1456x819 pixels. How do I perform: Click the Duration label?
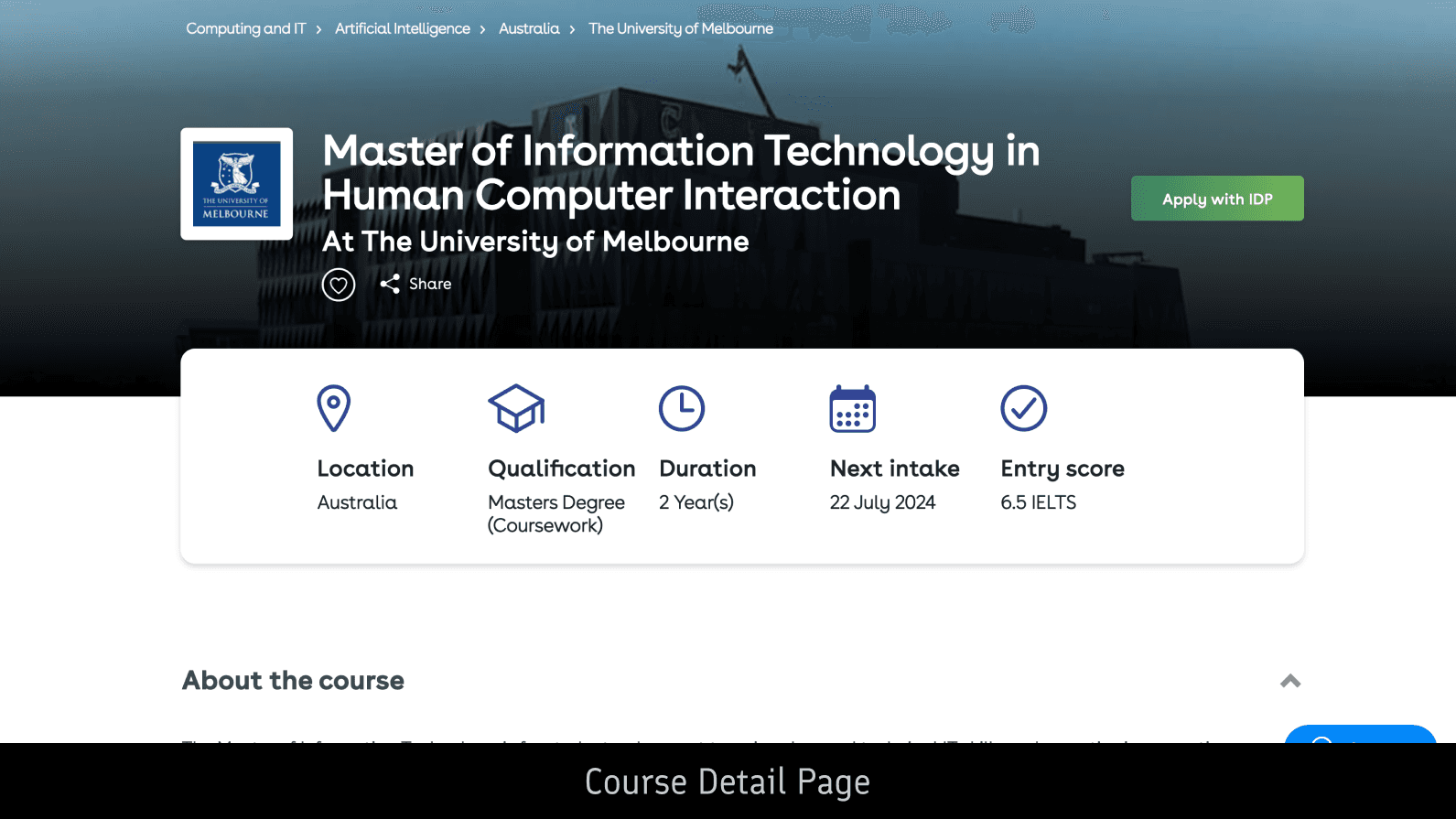tap(707, 469)
